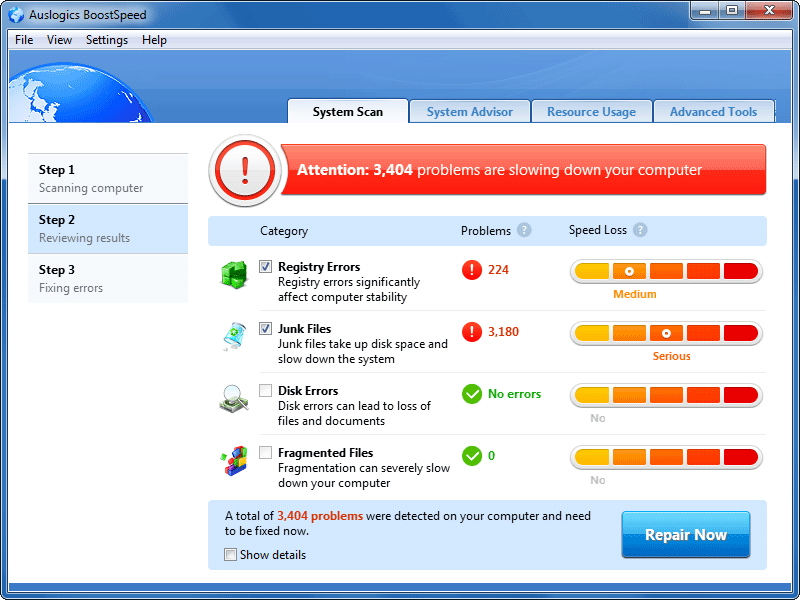Click the Medium speed loss meter
The height and width of the screenshot is (600, 800).
[x=666, y=270]
